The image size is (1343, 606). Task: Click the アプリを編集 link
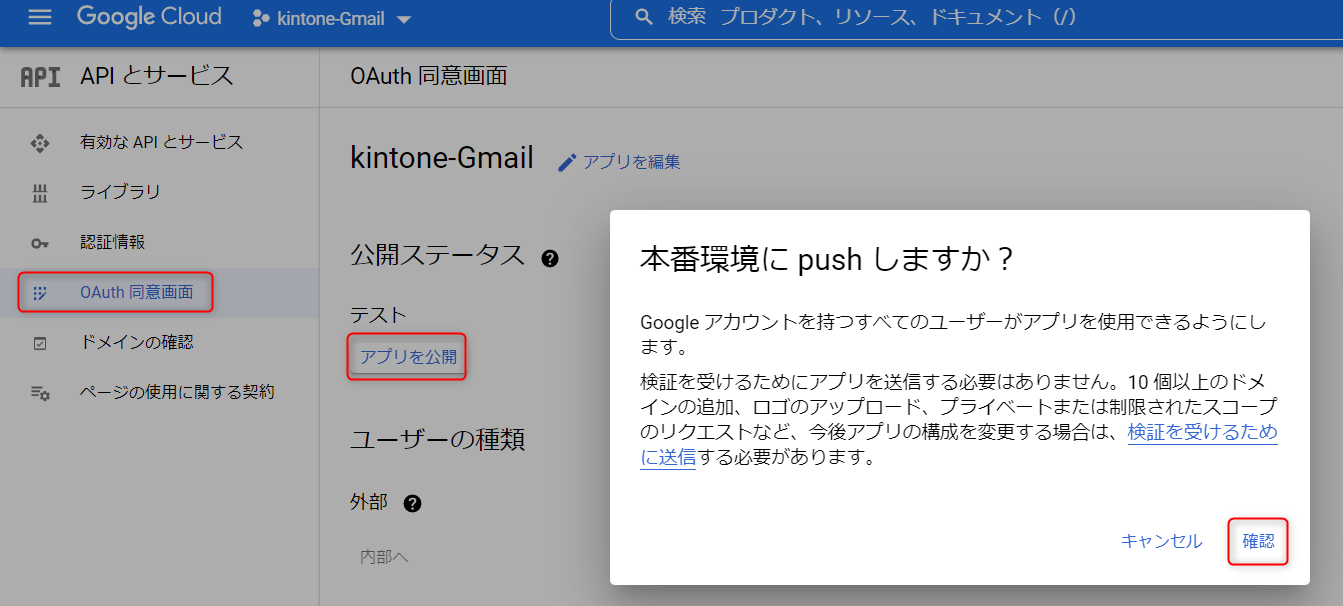click(631, 162)
